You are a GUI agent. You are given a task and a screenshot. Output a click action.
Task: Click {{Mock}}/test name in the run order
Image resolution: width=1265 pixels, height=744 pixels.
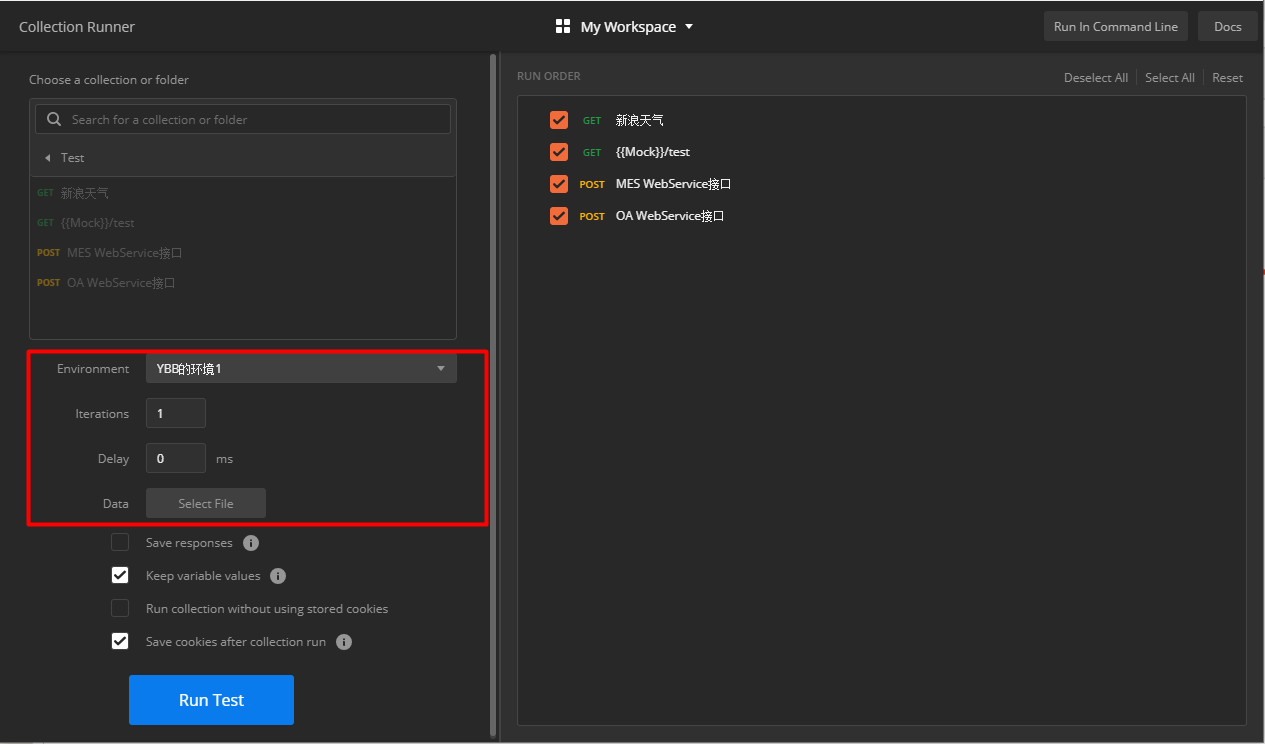pyautogui.click(x=653, y=152)
